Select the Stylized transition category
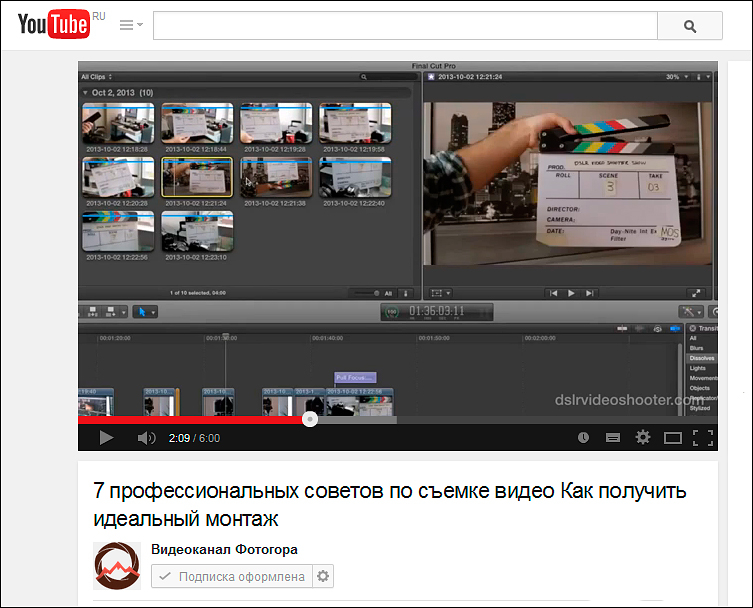 click(x=700, y=408)
